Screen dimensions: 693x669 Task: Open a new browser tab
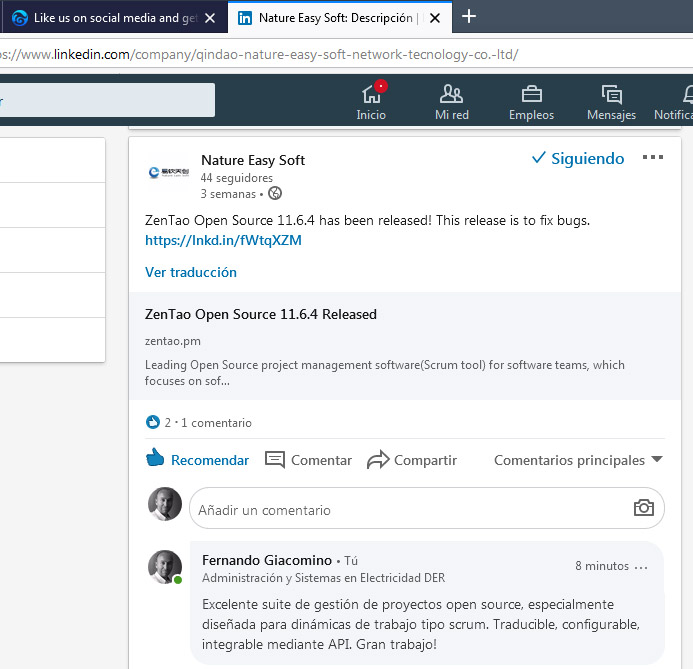point(469,17)
